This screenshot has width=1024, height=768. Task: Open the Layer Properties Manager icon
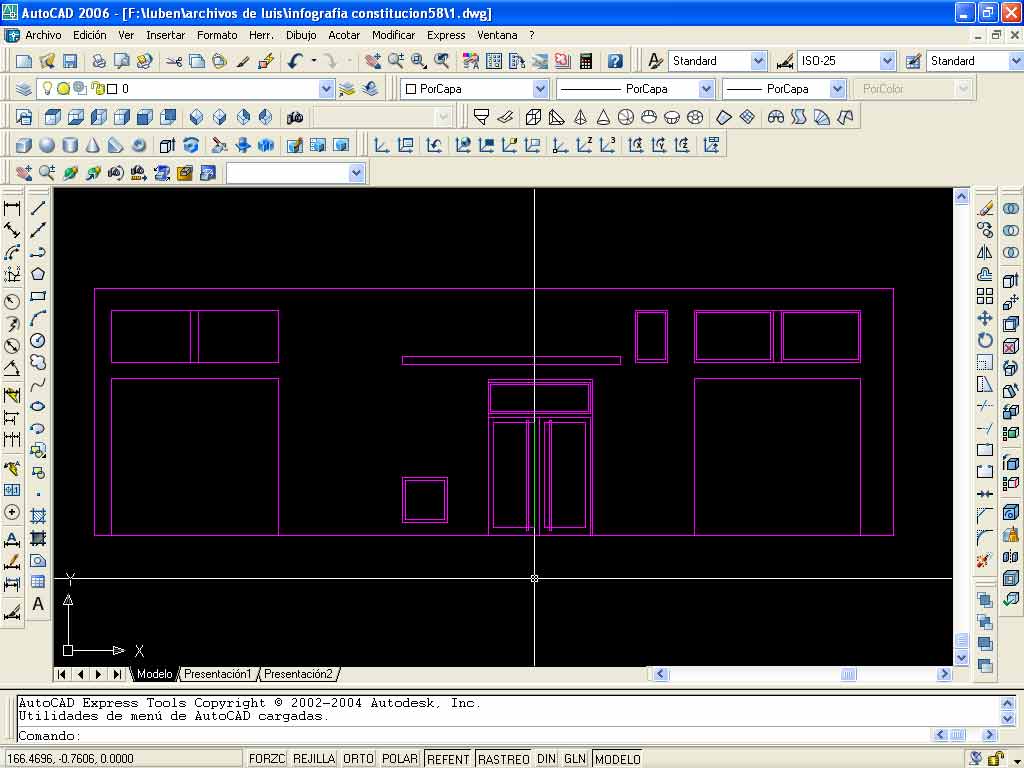tap(24, 88)
